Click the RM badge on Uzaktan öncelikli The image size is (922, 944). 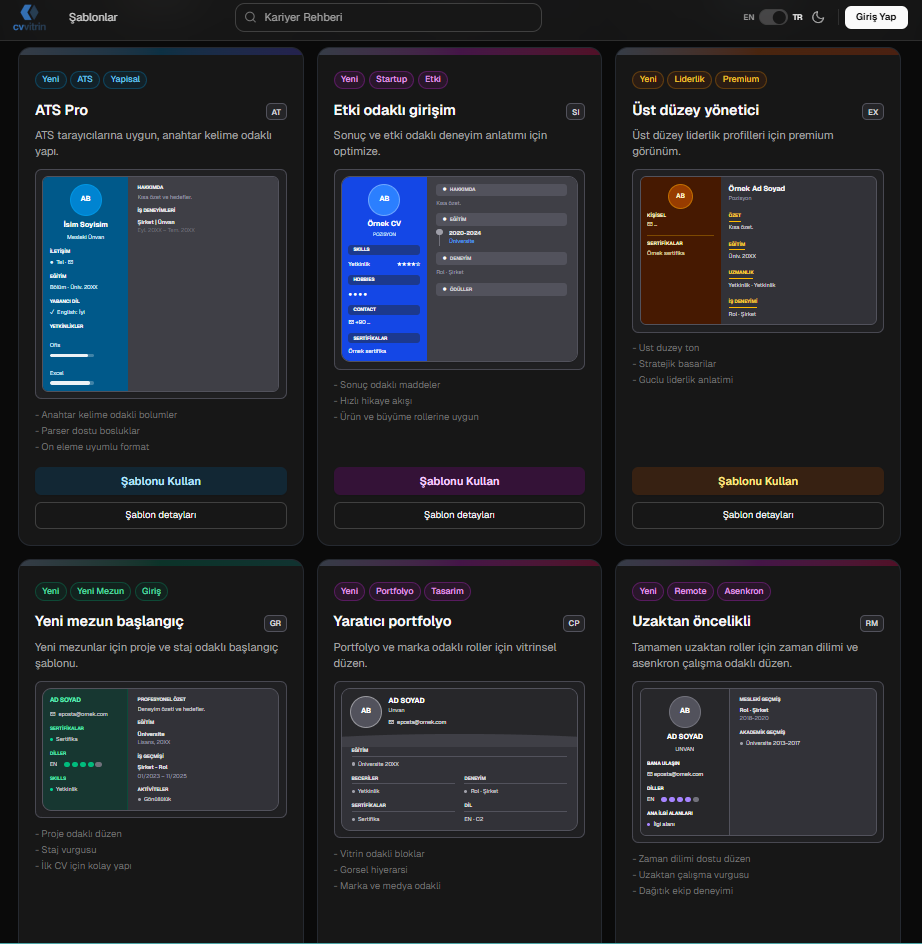point(871,623)
